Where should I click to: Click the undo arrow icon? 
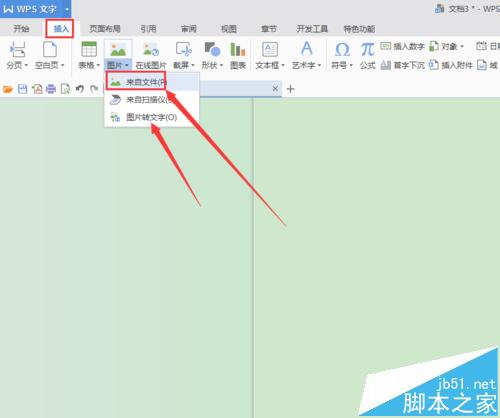[79, 89]
